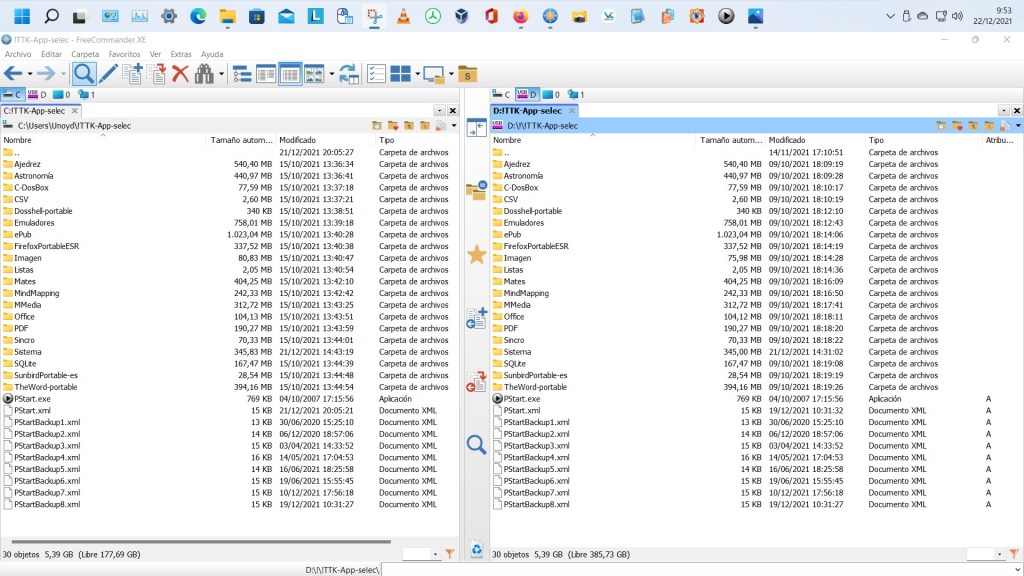Click the red X Delete toolbar icon
Image resolution: width=1024 pixels, height=576 pixels.
tap(181, 74)
